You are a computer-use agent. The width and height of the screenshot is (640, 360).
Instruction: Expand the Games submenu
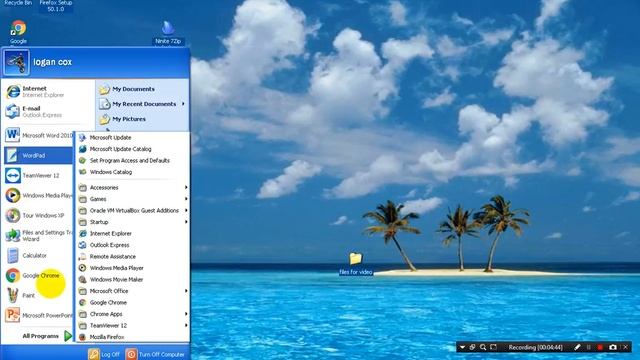click(x=133, y=199)
